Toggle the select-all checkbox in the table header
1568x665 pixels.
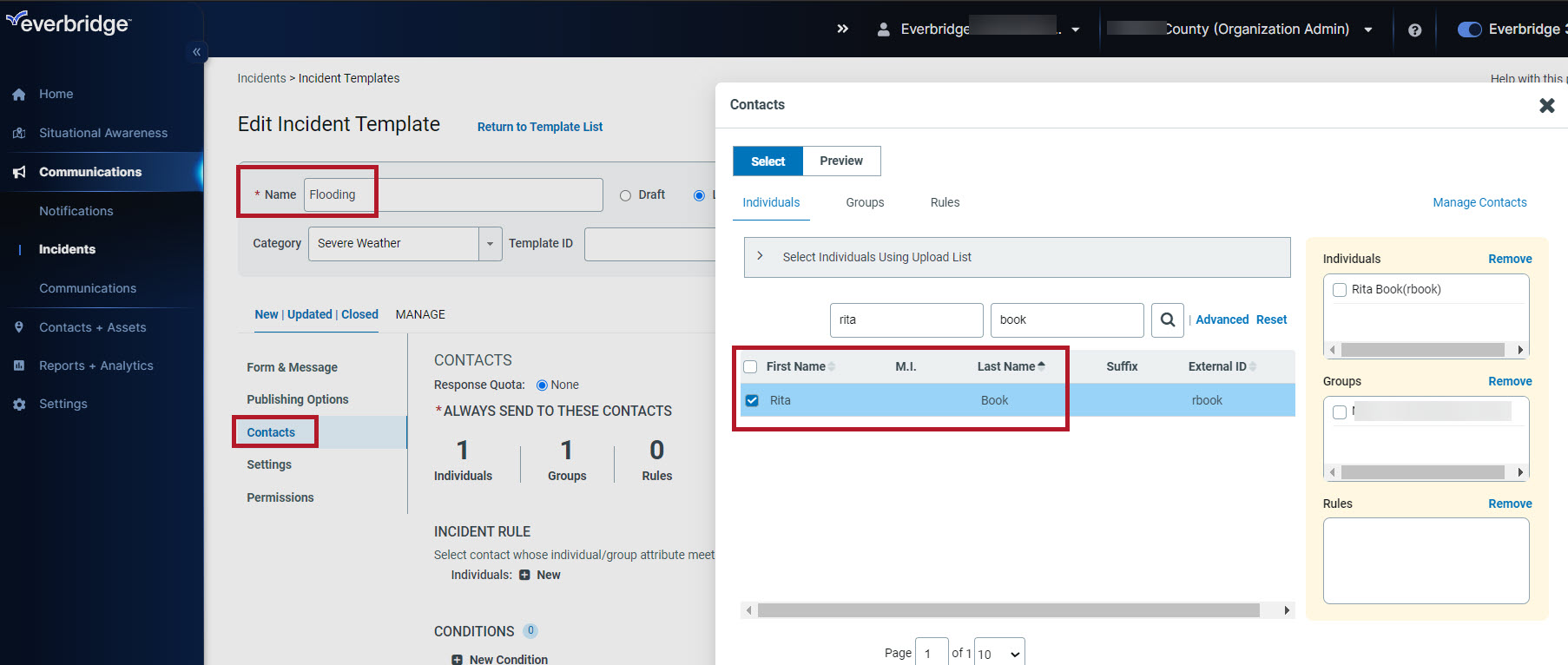(x=750, y=366)
